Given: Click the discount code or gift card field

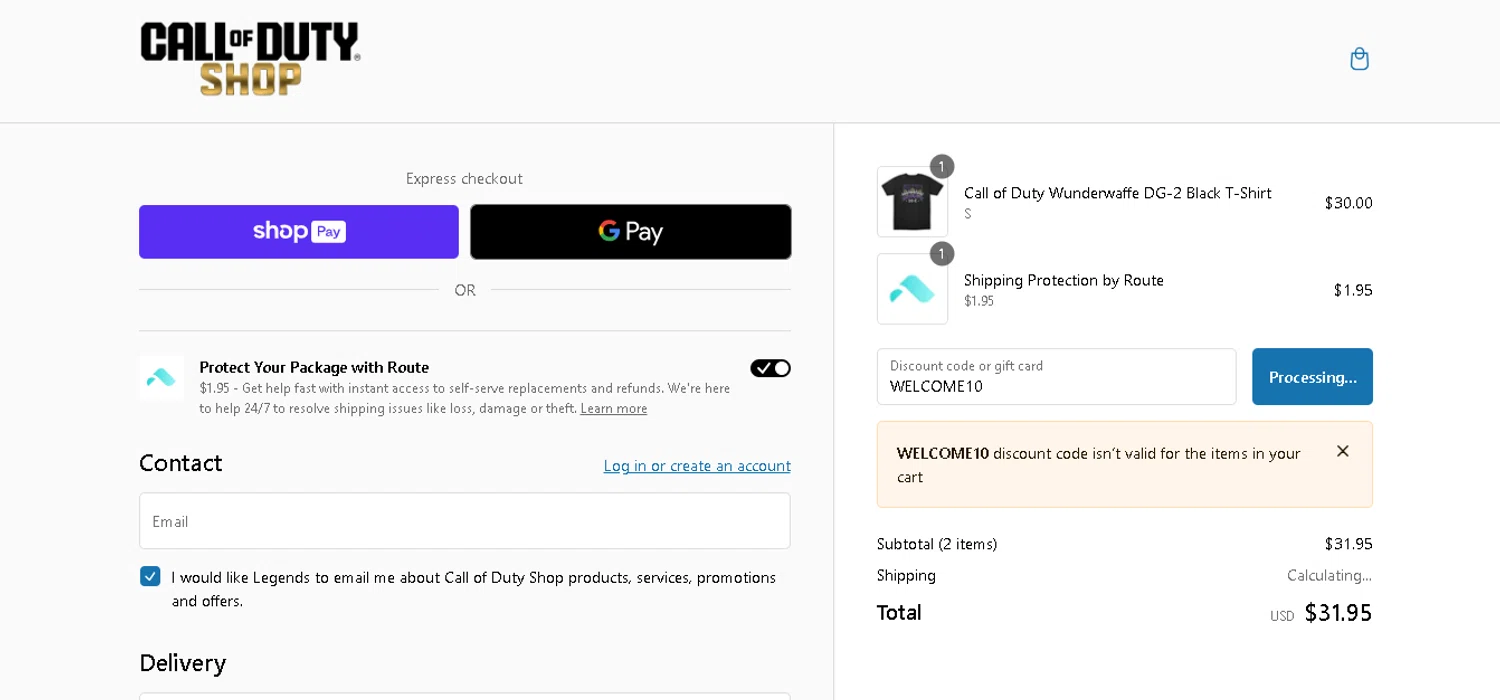Looking at the screenshot, I should pos(1056,377).
